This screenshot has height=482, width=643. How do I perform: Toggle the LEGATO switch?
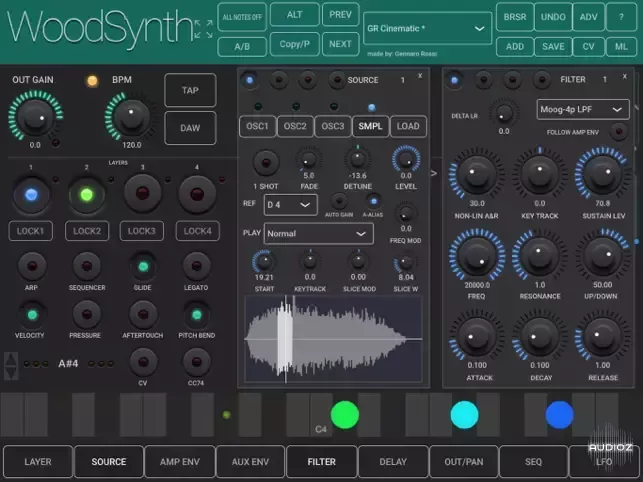(x=196, y=266)
